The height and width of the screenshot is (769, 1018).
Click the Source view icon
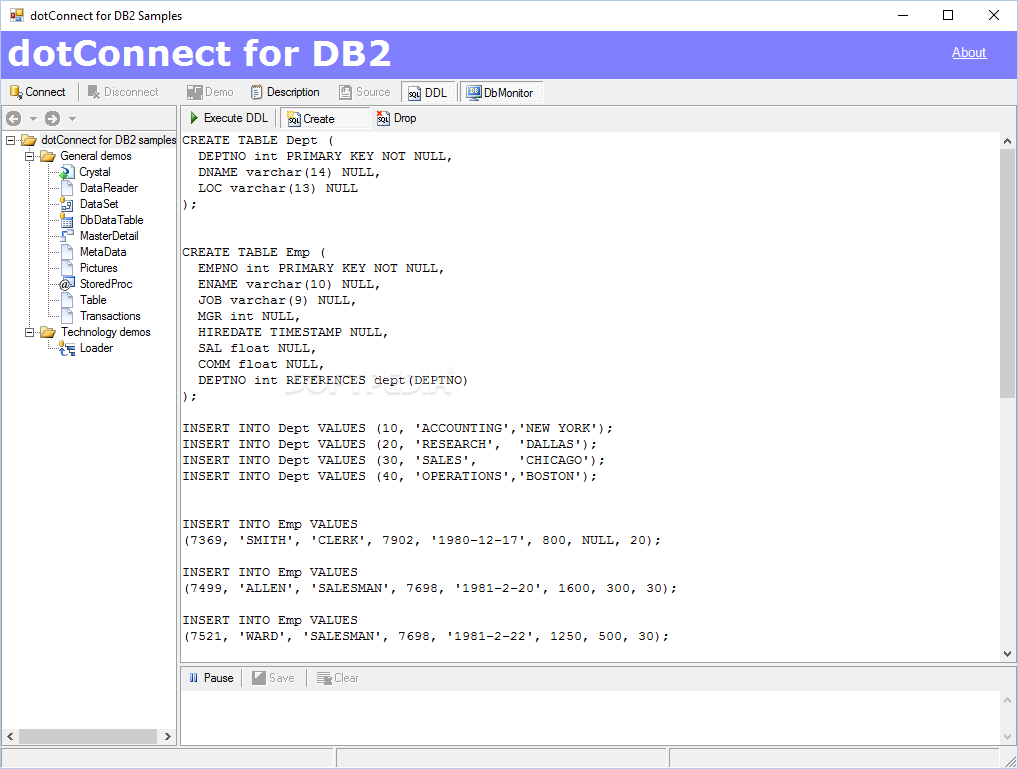[346, 92]
